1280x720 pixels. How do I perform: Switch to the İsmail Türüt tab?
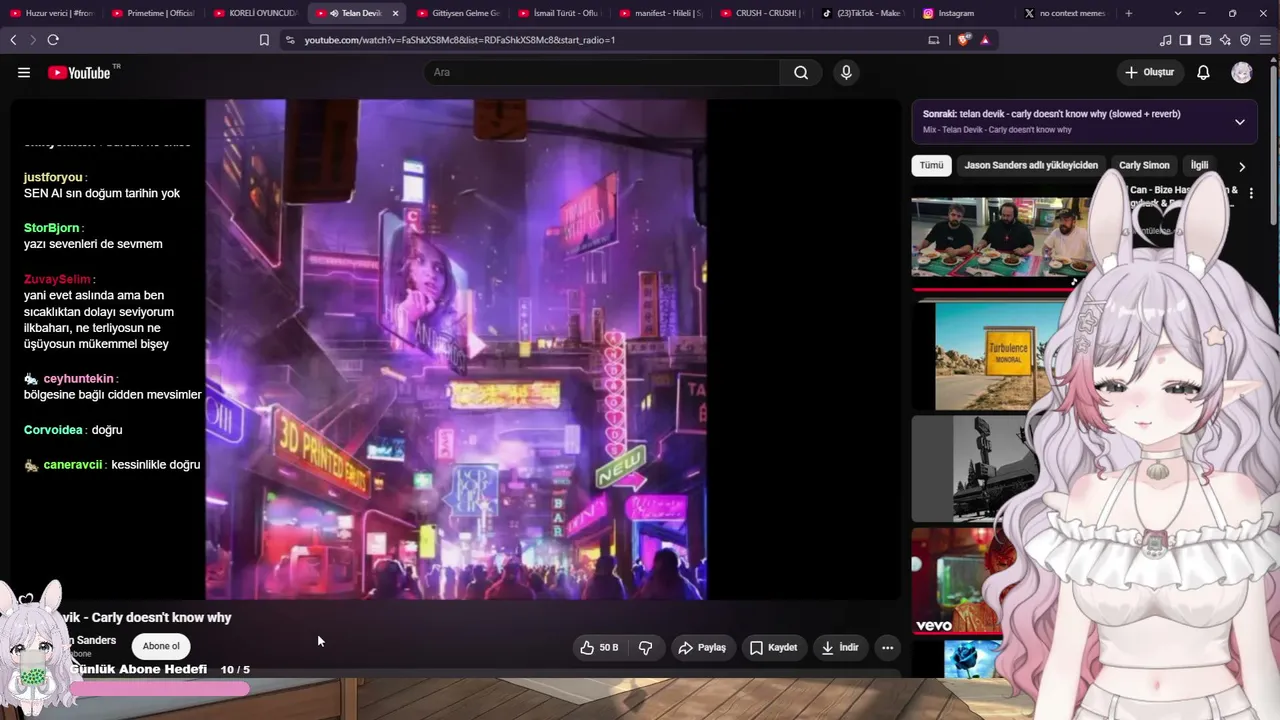tap(560, 13)
